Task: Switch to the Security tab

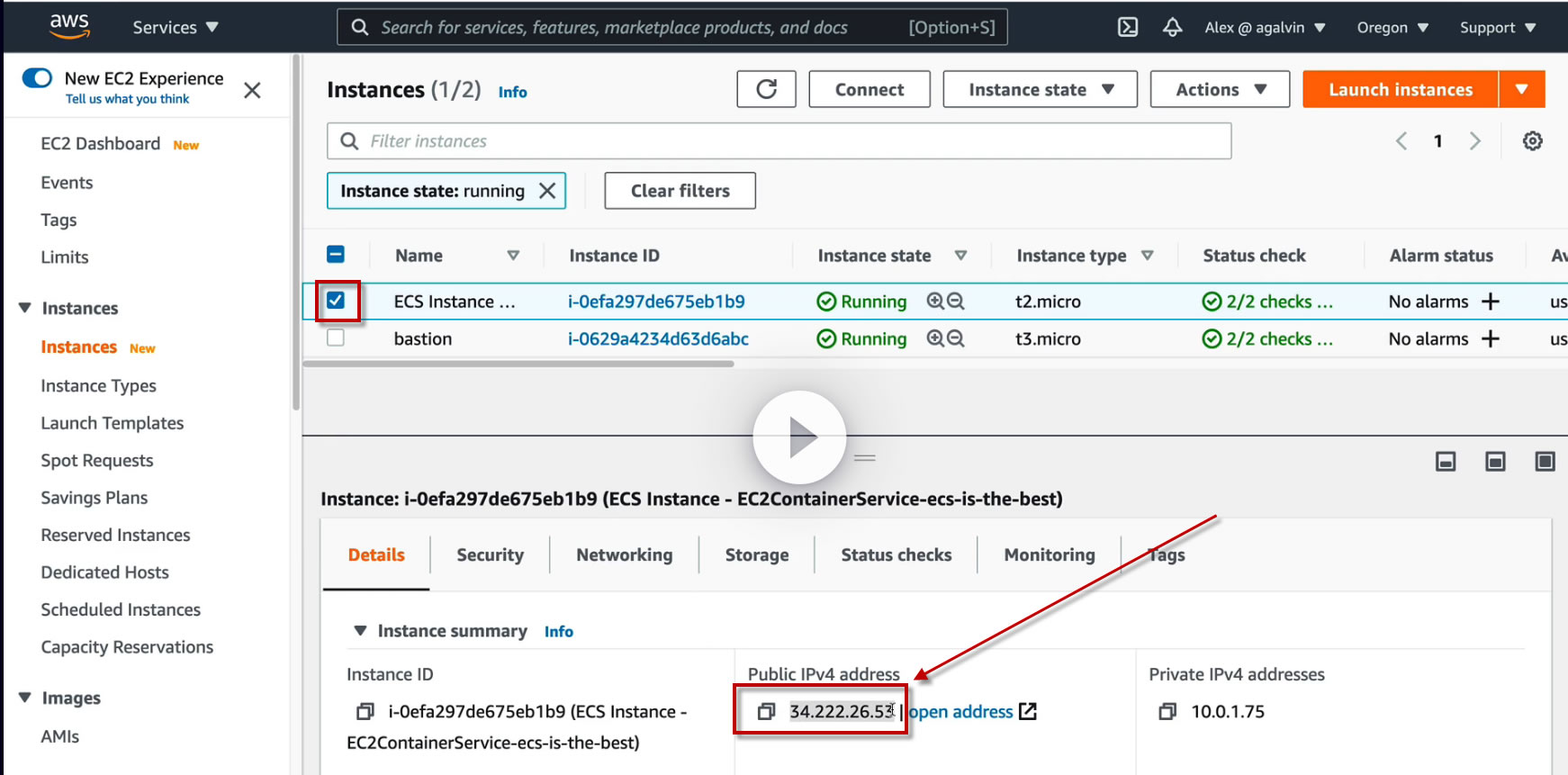Action: (490, 555)
